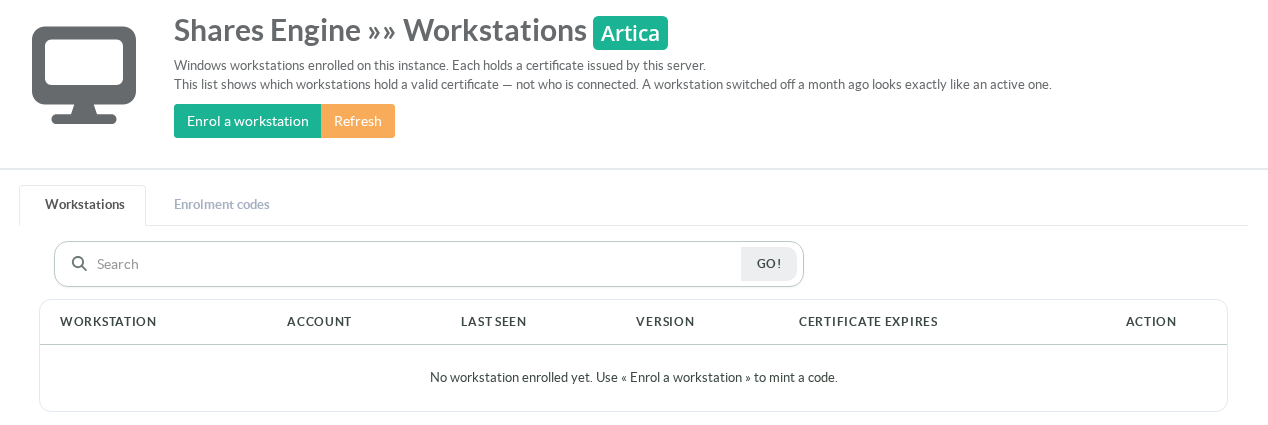
Task: Click the large workstation monitor icon
Action: pyautogui.click(x=84, y=75)
